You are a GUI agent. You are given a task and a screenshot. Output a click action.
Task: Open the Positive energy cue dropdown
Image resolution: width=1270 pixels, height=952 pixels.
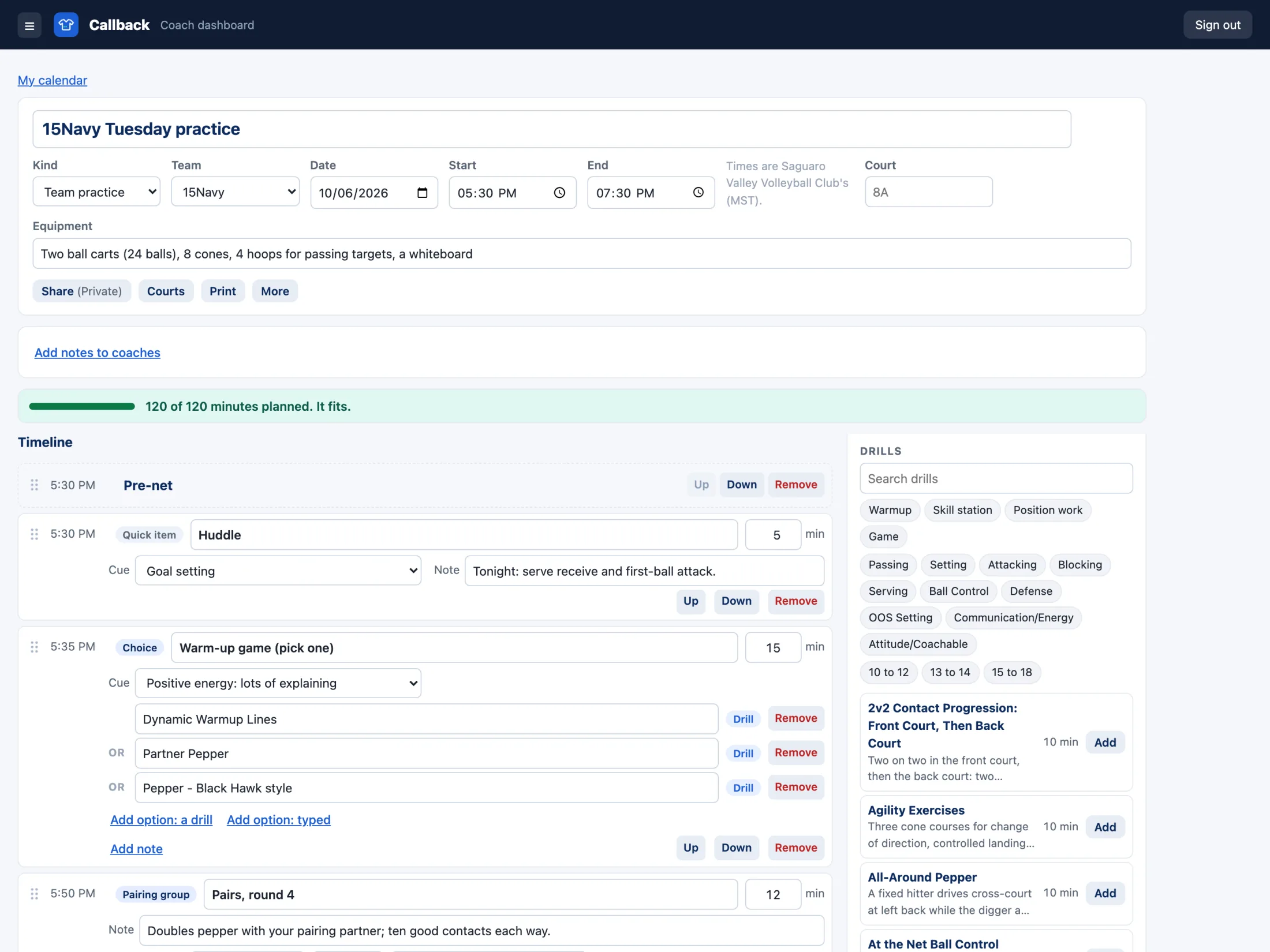point(278,683)
